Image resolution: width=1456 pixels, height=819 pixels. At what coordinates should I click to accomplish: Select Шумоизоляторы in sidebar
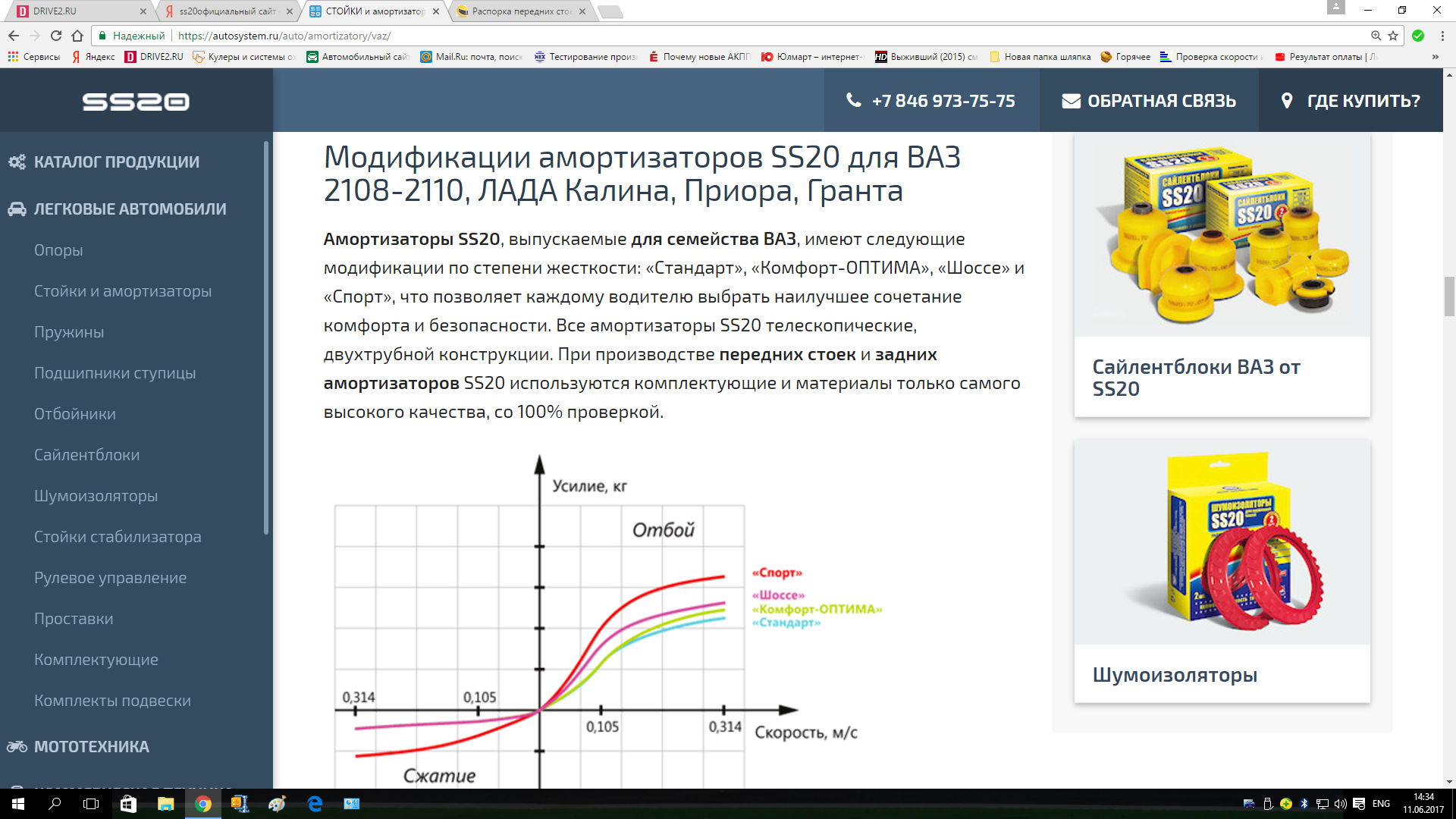[x=96, y=496]
